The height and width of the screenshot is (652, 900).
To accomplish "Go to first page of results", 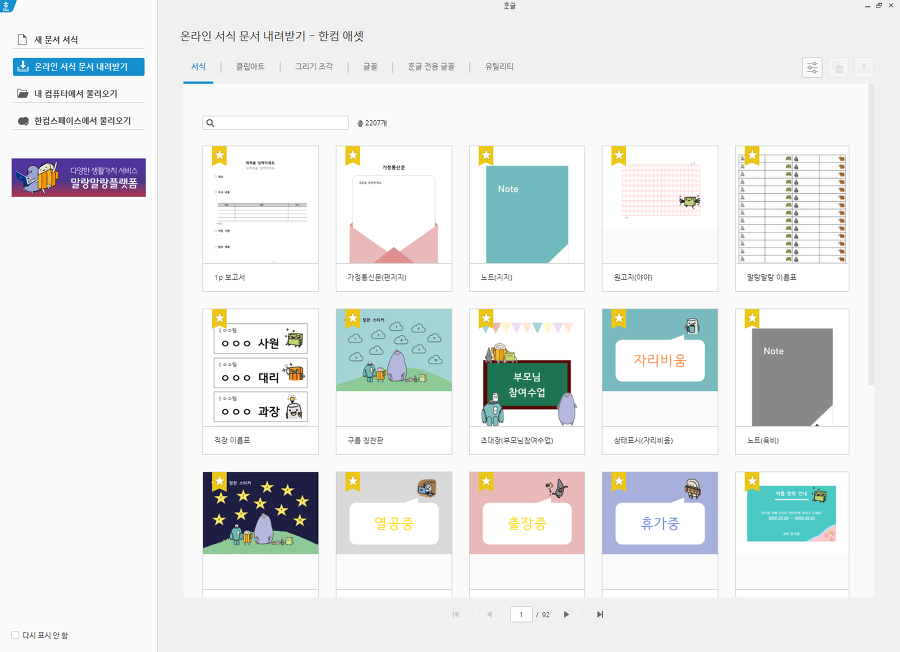I will click(x=456, y=614).
